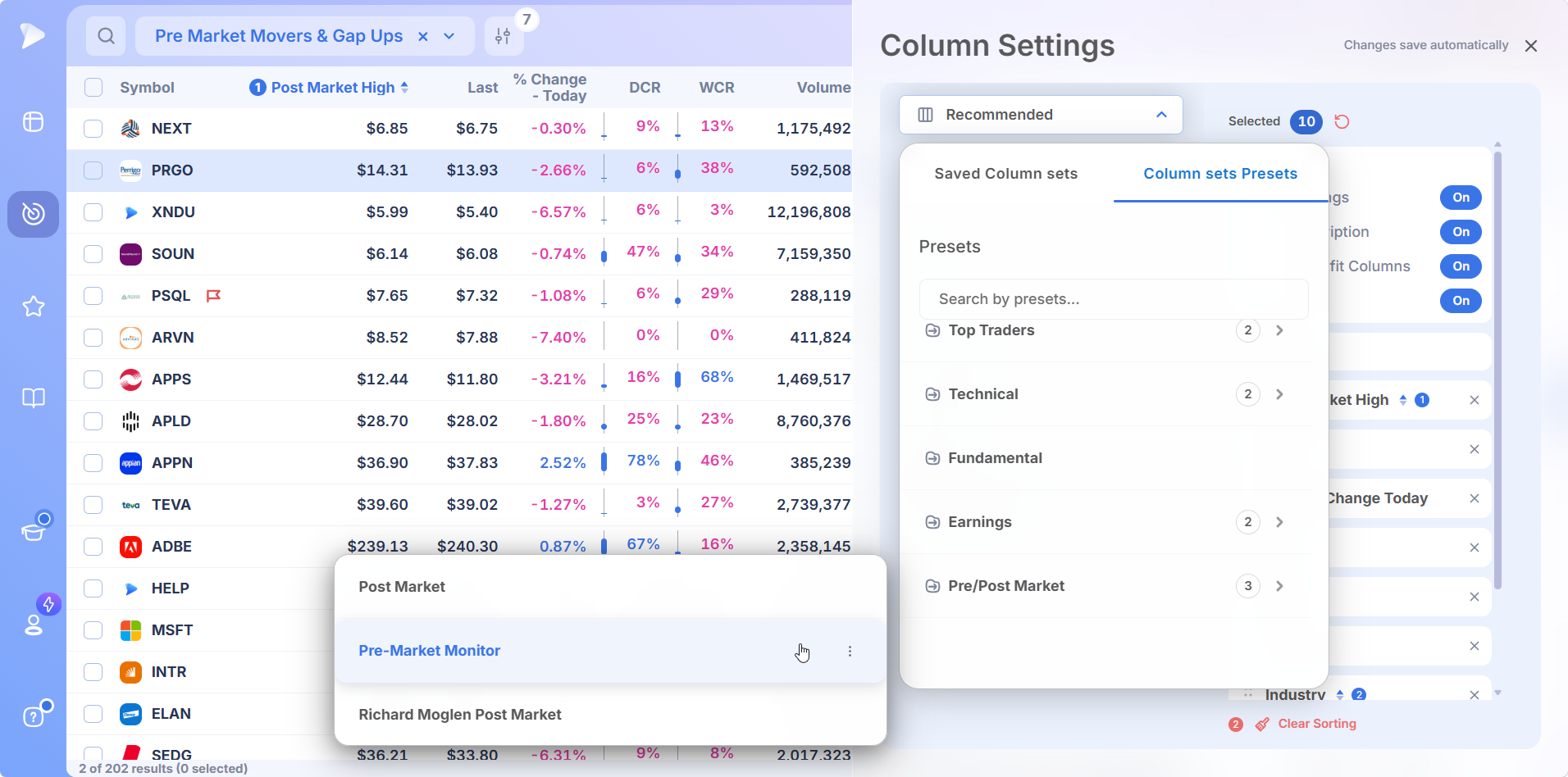Image resolution: width=1568 pixels, height=777 pixels.
Task: Open the book learning sidebar icon
Action: coord(33,398)
